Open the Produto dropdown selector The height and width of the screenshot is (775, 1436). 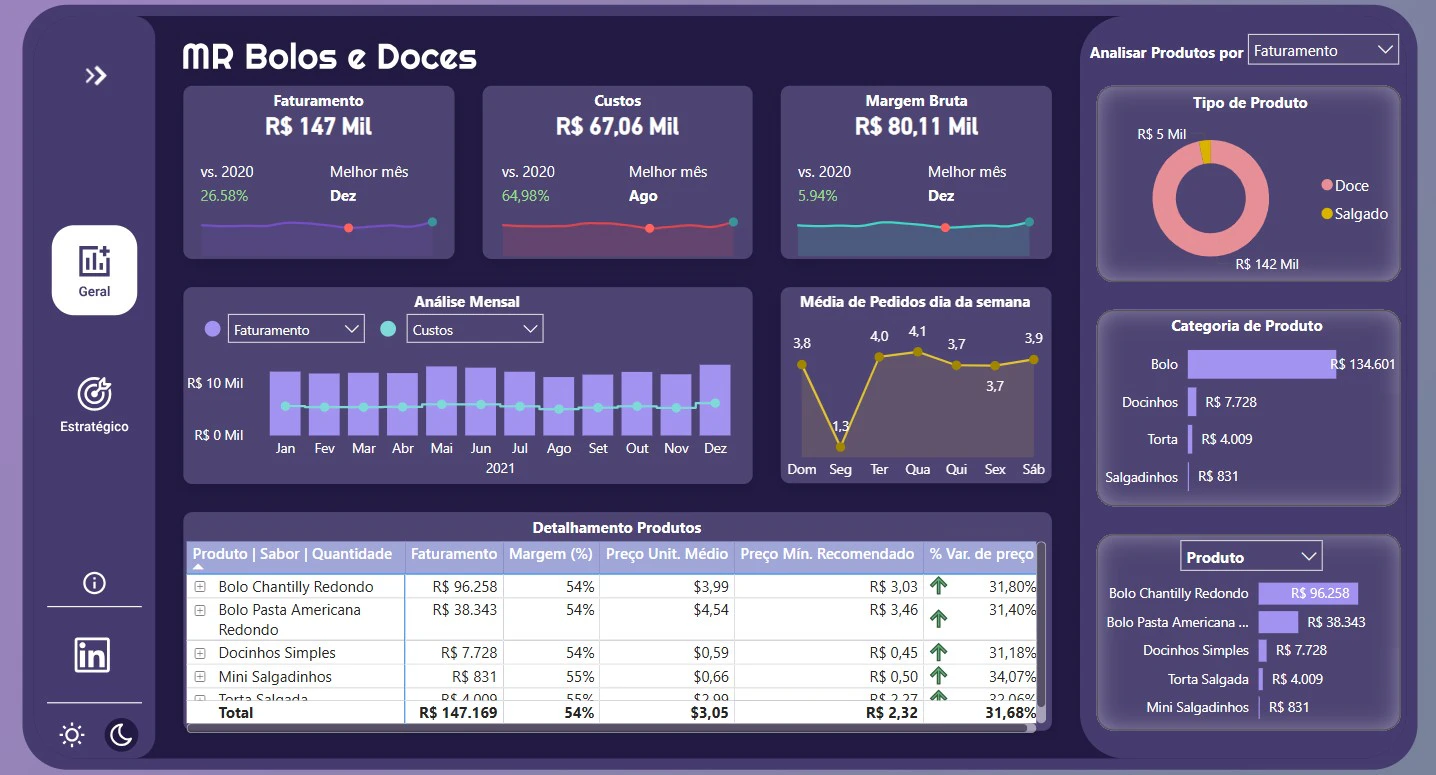[1251, 556]
